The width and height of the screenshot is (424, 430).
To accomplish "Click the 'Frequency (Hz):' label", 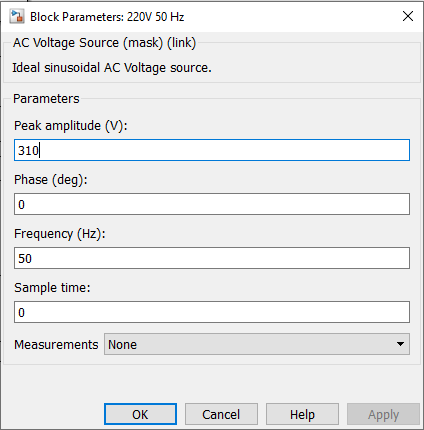I will (60, 234).
